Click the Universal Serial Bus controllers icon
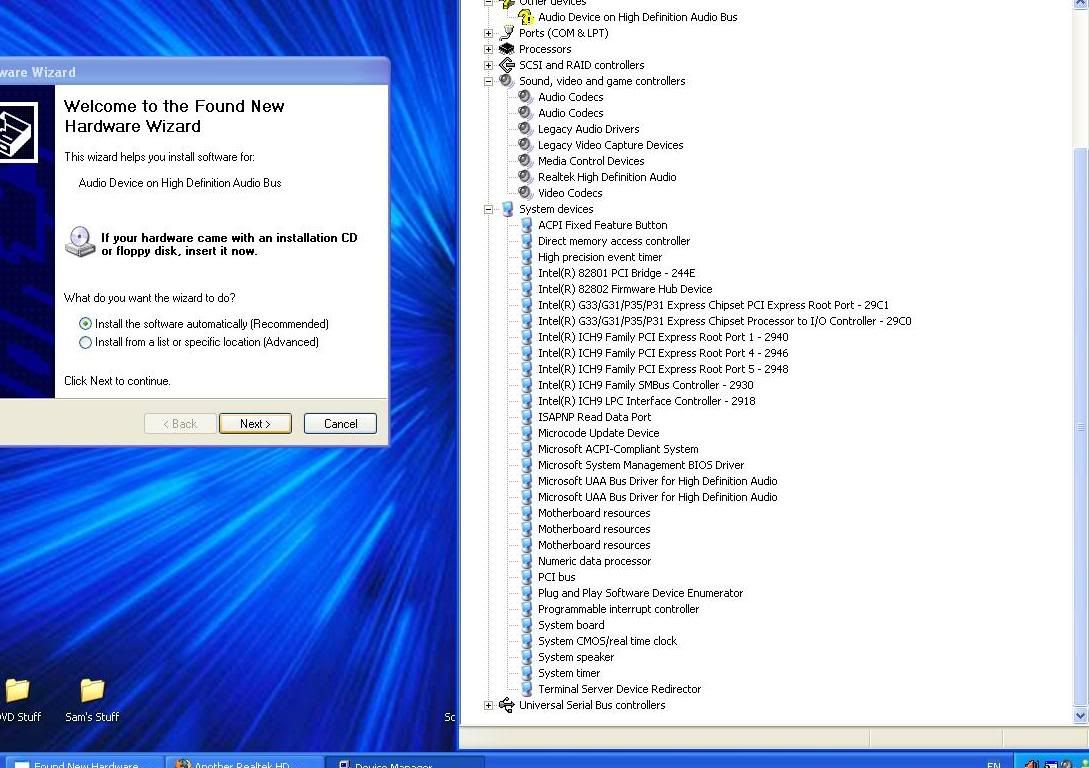The width and height of the screenshot is (1089, 768). pyautogui.click(x=507, y=705)
